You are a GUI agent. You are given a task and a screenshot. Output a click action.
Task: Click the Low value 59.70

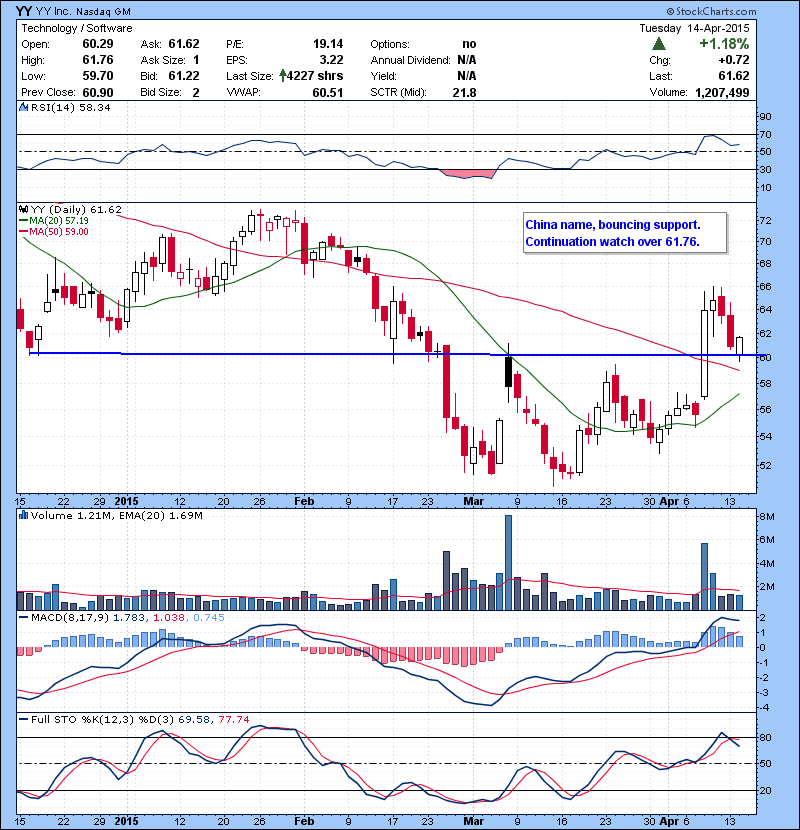(98, 76)
